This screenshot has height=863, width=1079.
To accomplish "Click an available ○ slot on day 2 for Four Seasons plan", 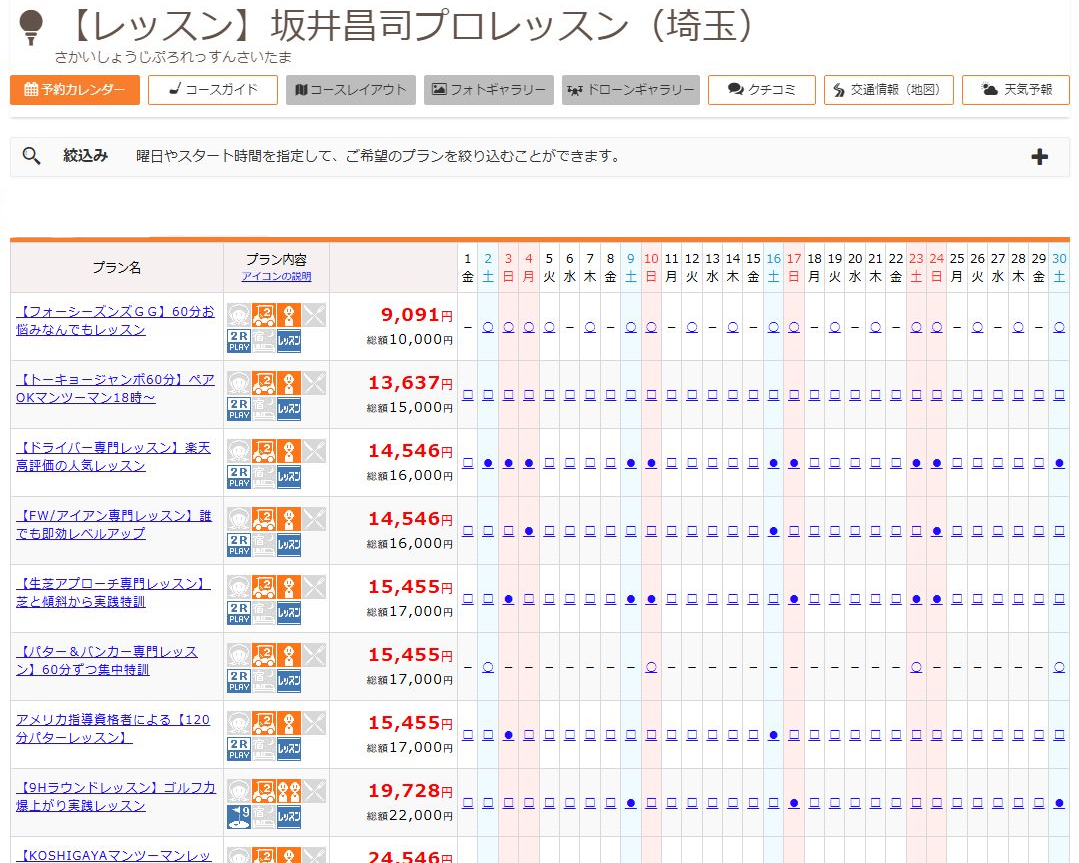I will [x=487, y=326].
